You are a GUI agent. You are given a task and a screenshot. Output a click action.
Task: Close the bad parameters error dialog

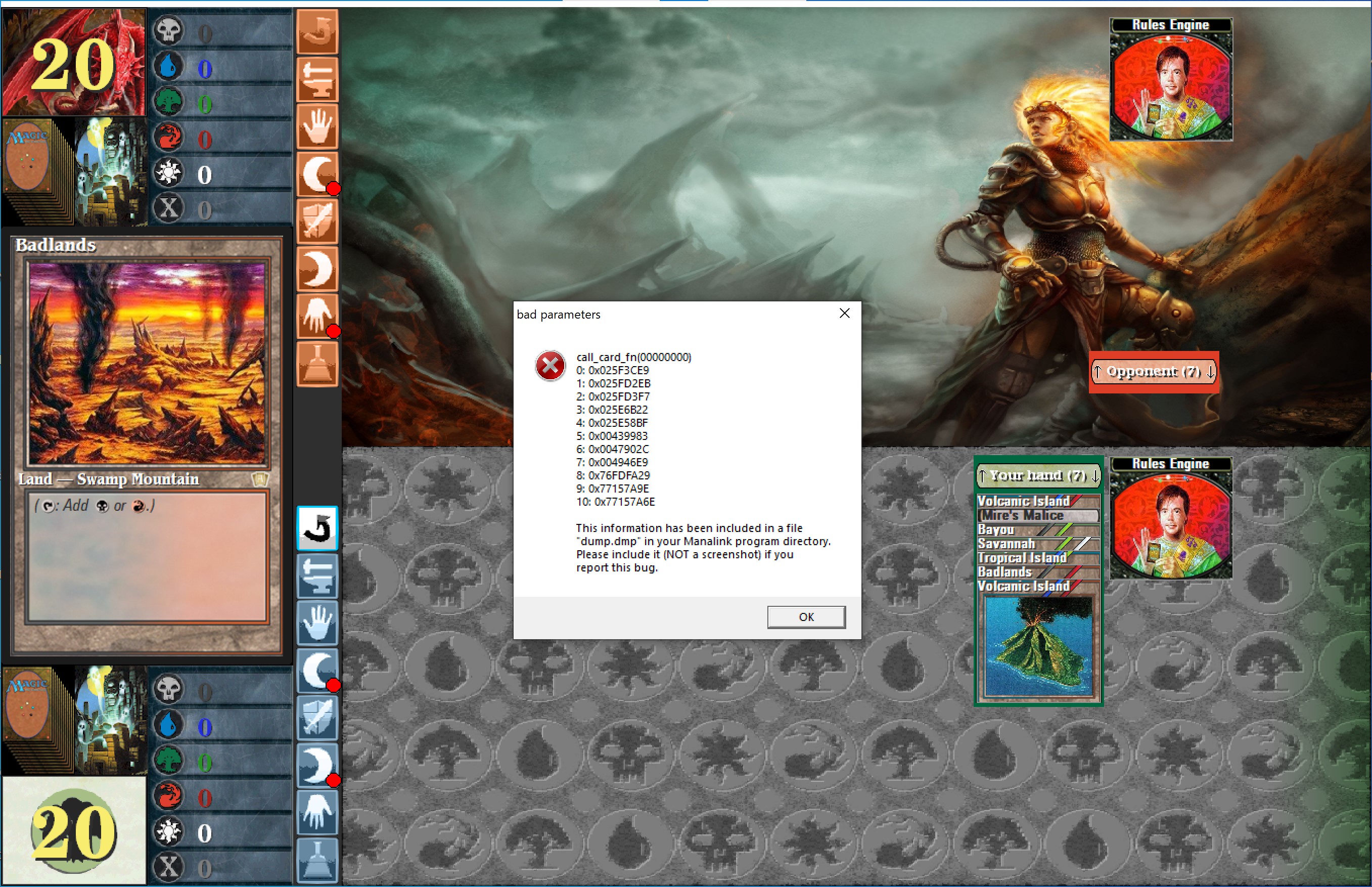click(845, 314)
